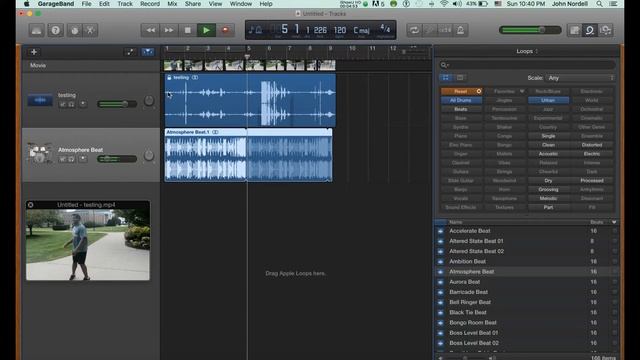Expand the Favorites dropdown arrow
Viewport: 640px width, 360px height.
pyautogui.click(x=522, y=91)
